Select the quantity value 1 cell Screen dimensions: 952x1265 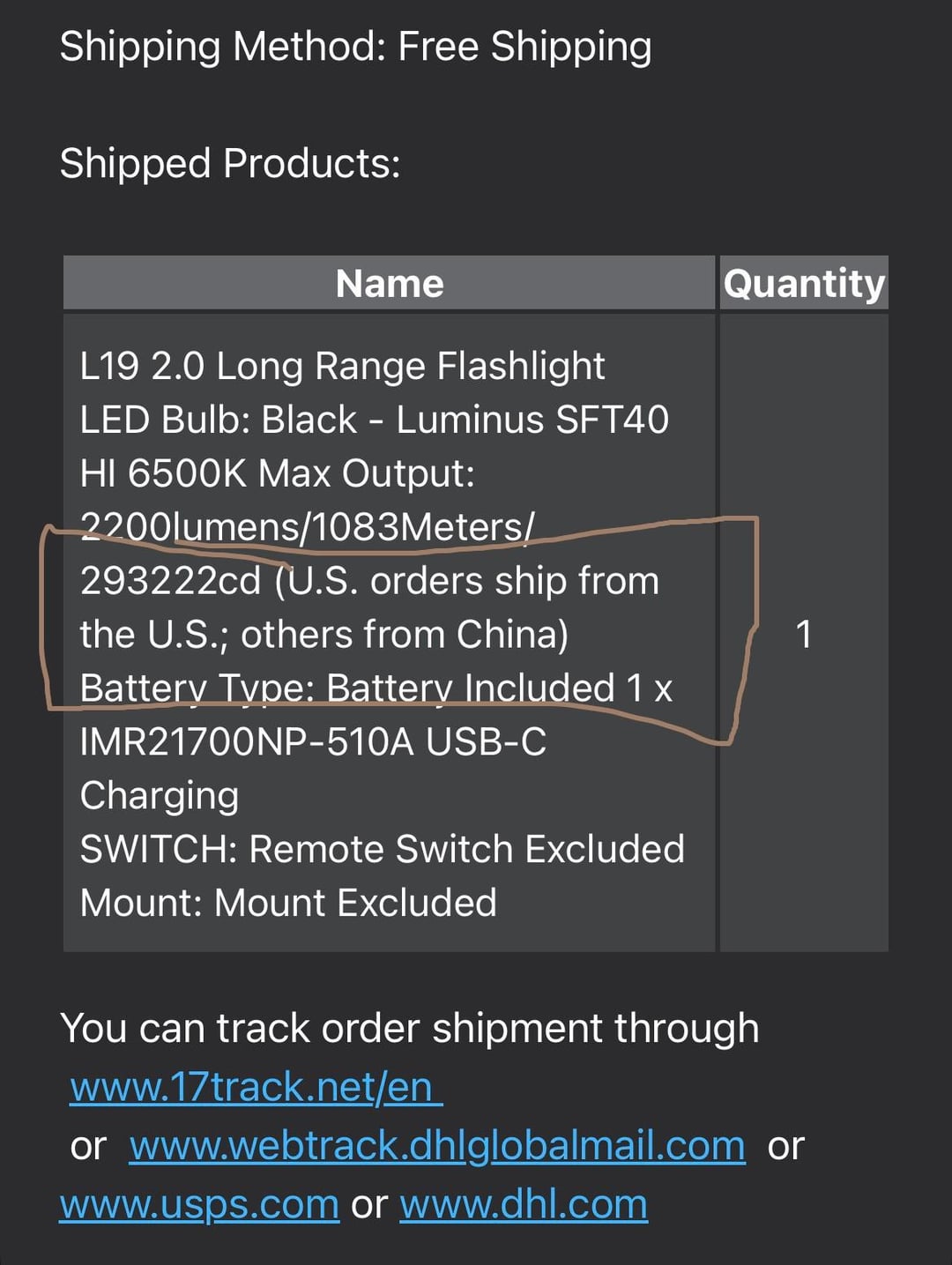coord(803,634)
